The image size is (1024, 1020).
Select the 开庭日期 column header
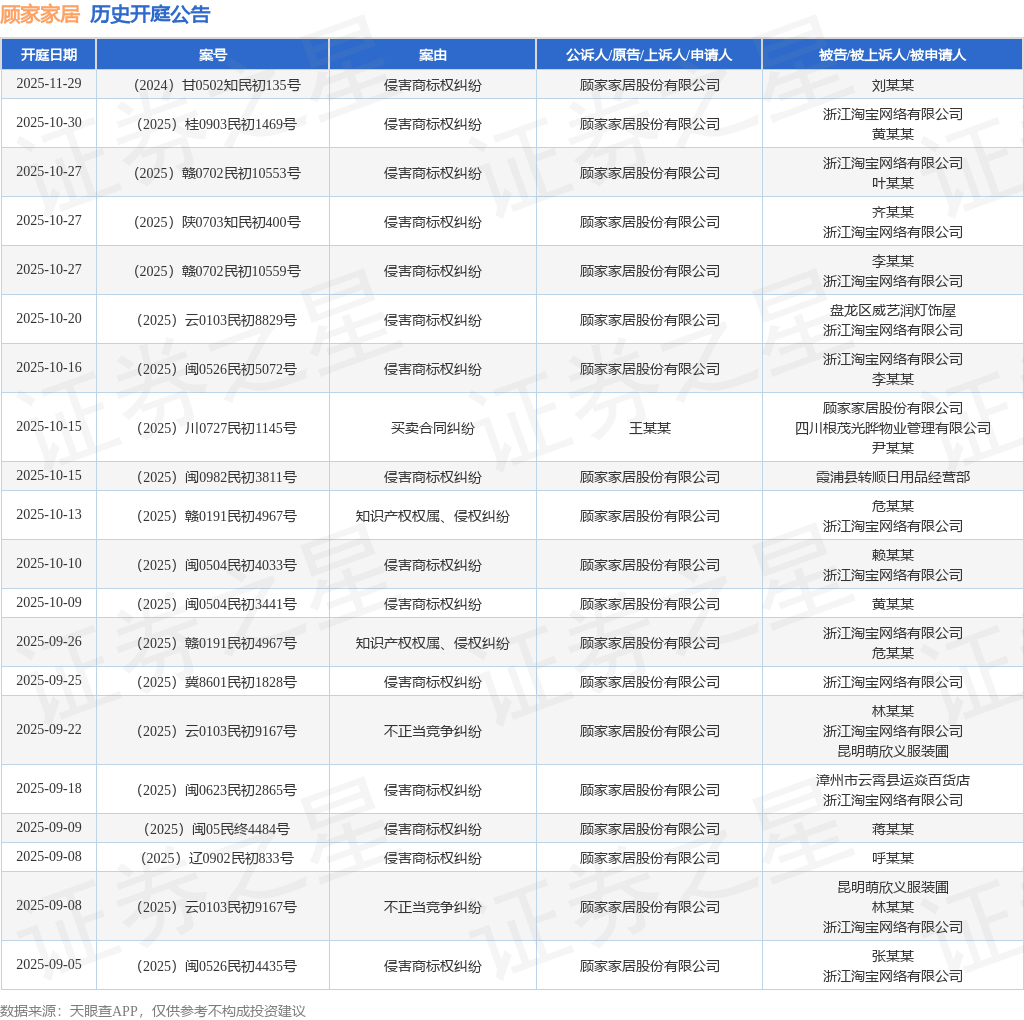click(x=49, y=55)
